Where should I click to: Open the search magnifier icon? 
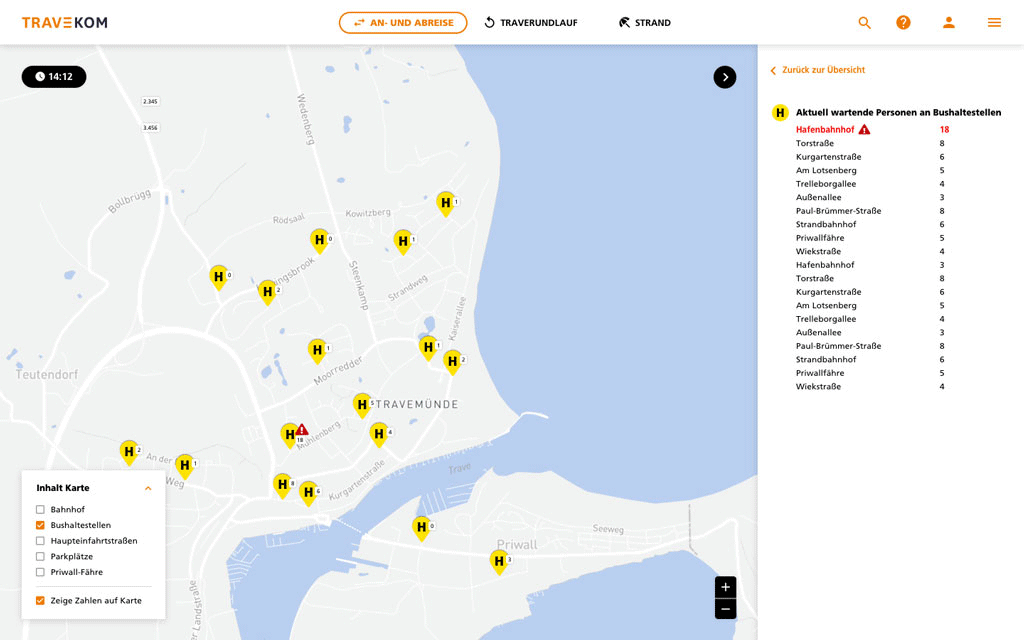click(864, 23)
